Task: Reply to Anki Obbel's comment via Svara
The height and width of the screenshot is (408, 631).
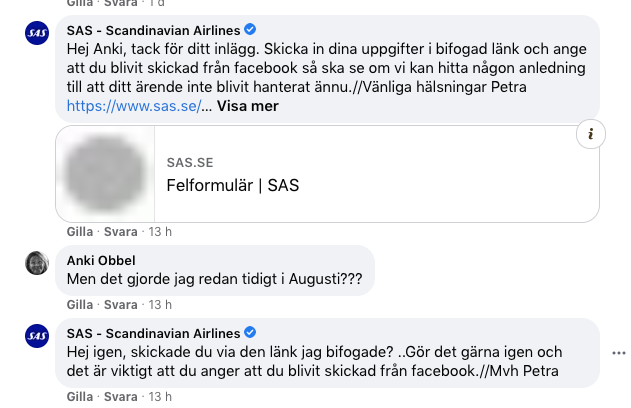Action: tap(121, 304)
